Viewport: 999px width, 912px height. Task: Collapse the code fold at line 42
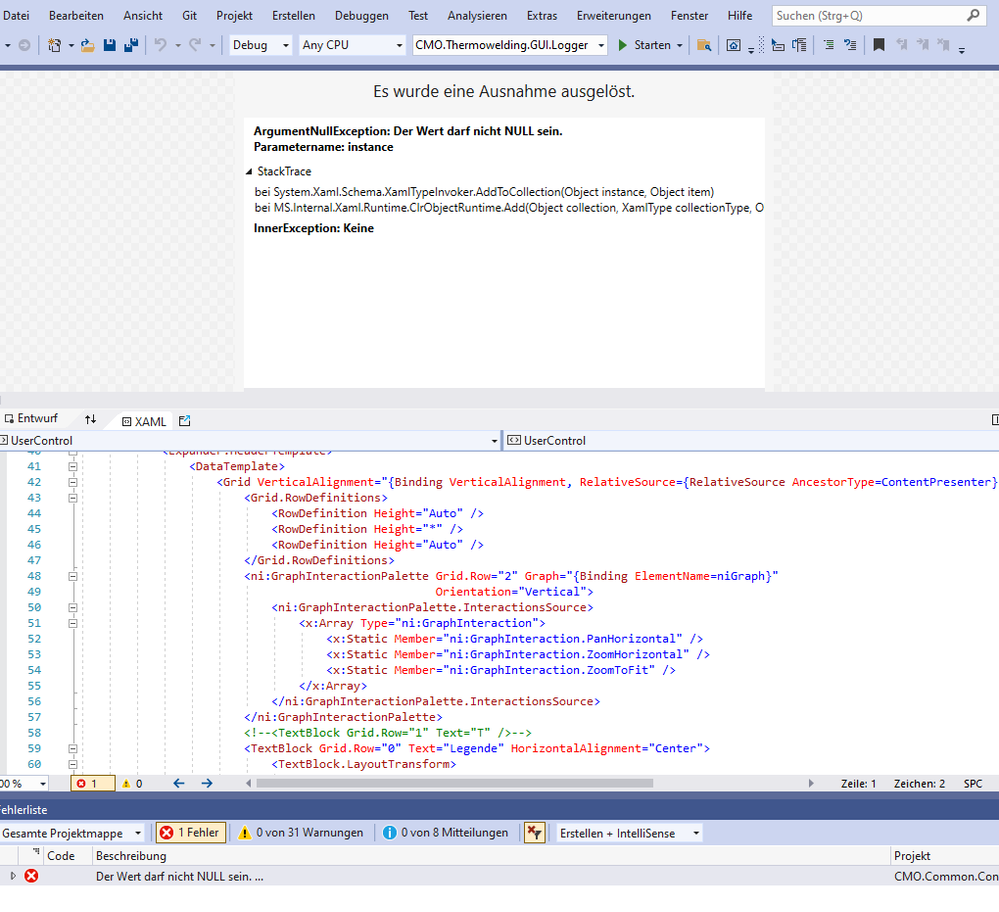coord(73,482)
